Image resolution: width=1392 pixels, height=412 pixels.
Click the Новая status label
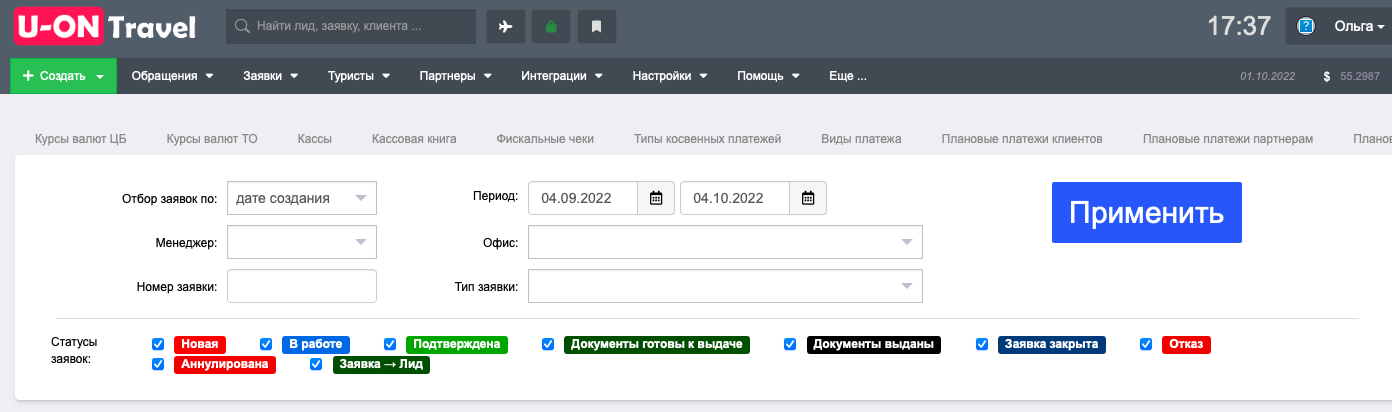[200, 344]
